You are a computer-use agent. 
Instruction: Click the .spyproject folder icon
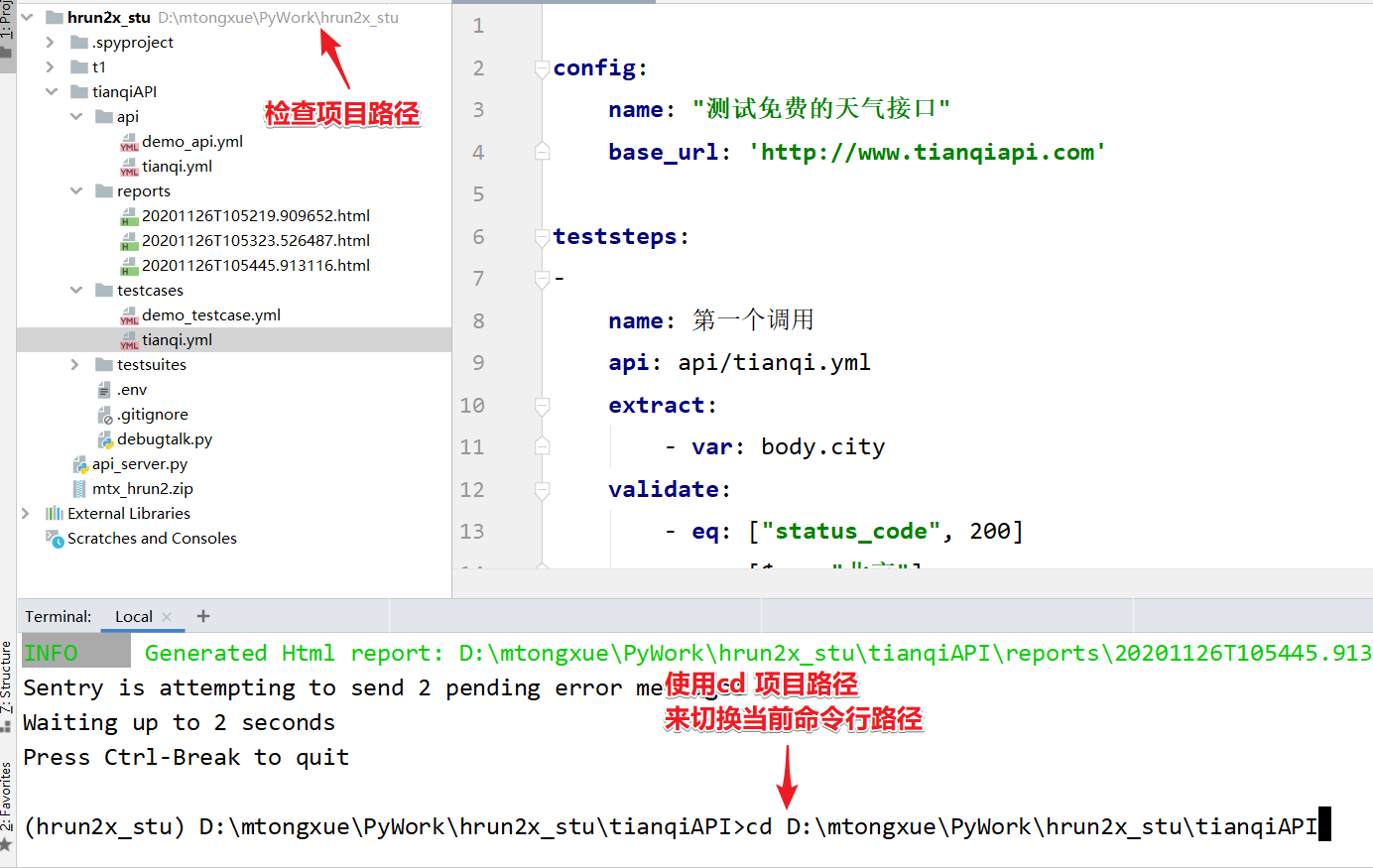click(x=79, y=43)
